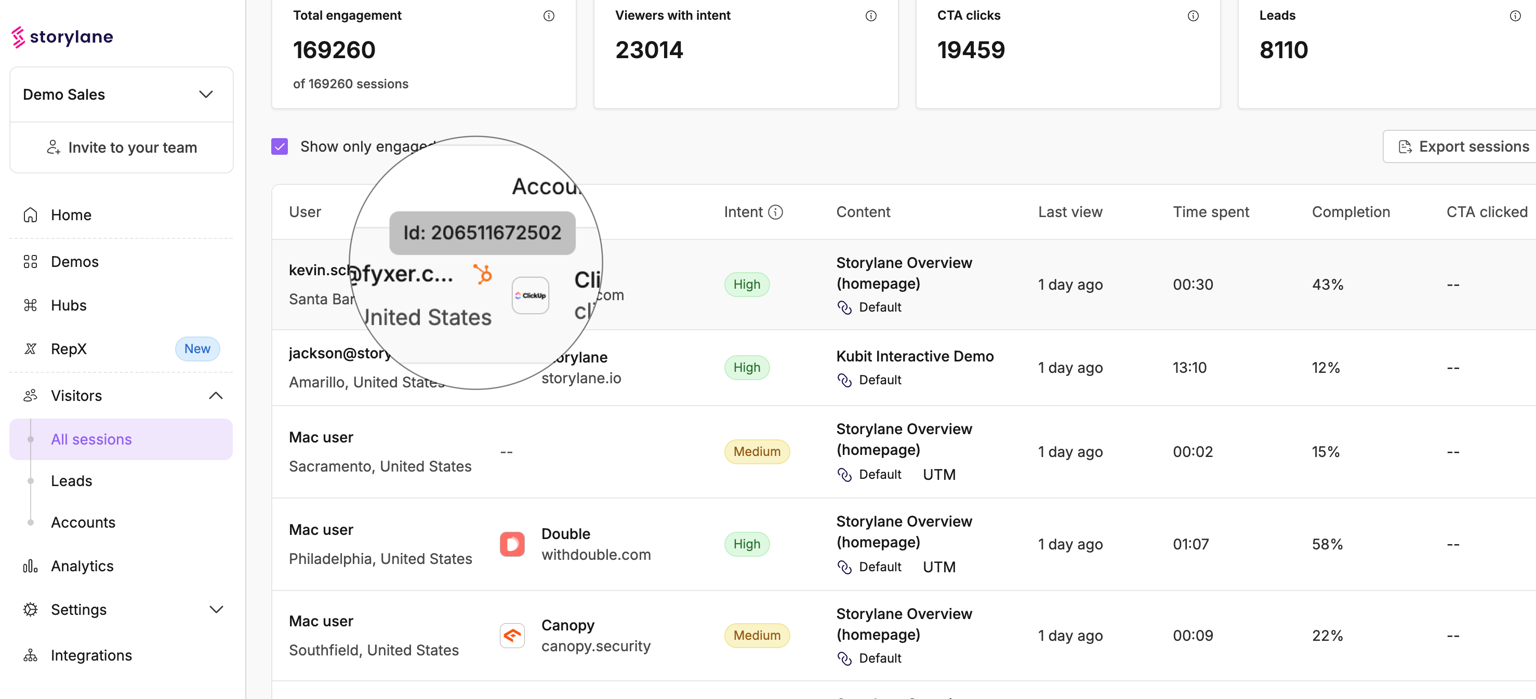This screenshot has width=1536, height=699.
Task: Click the Integrations icon
Action: coord(30,656)
